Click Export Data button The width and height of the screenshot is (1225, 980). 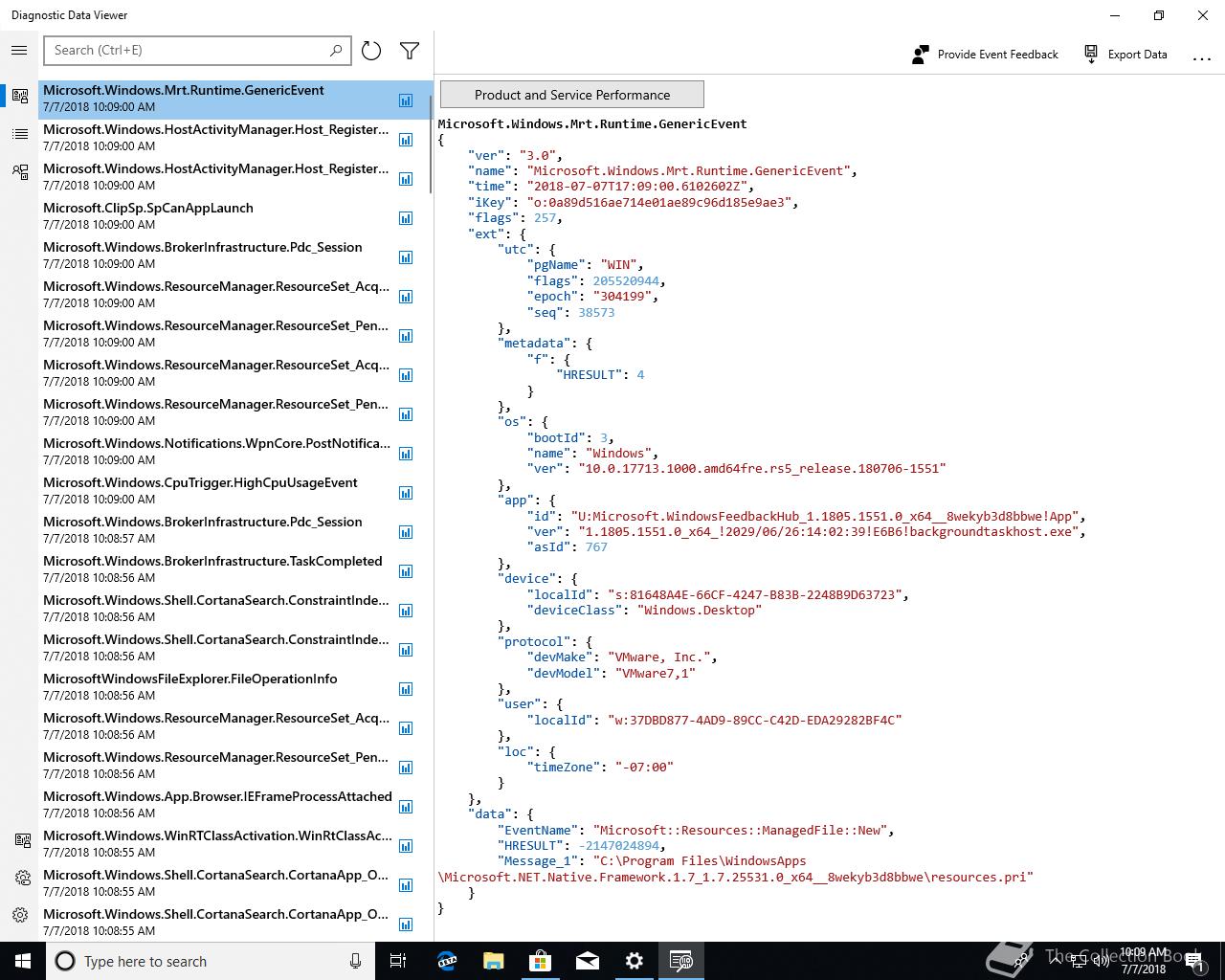[1125, 55]
